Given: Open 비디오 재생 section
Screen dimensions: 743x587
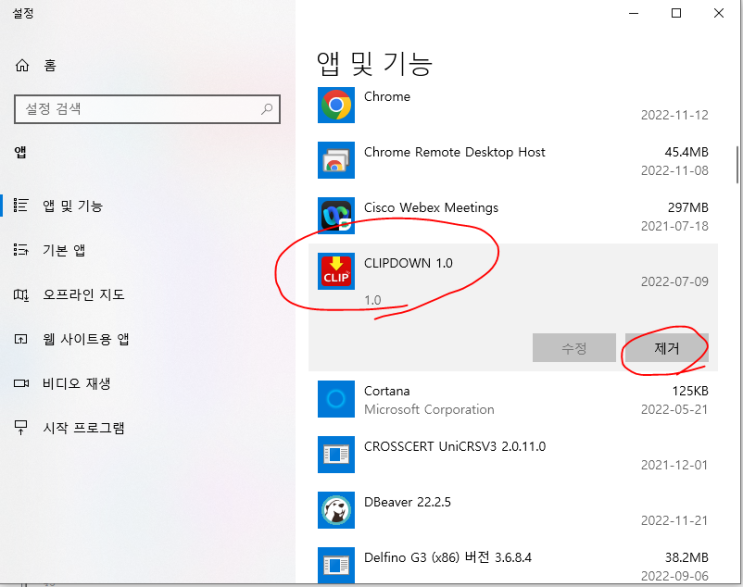Looking at the screenshot, I should click(76, 383).
